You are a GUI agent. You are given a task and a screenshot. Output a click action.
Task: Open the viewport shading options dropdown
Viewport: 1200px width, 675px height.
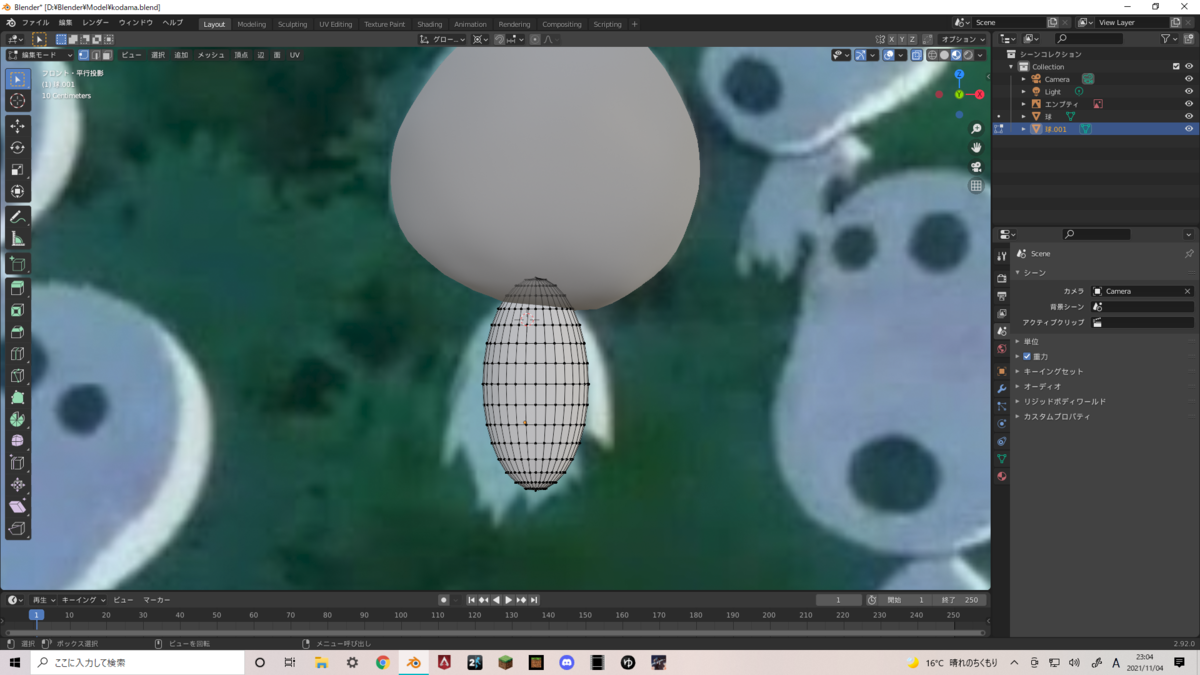[980, 55]
